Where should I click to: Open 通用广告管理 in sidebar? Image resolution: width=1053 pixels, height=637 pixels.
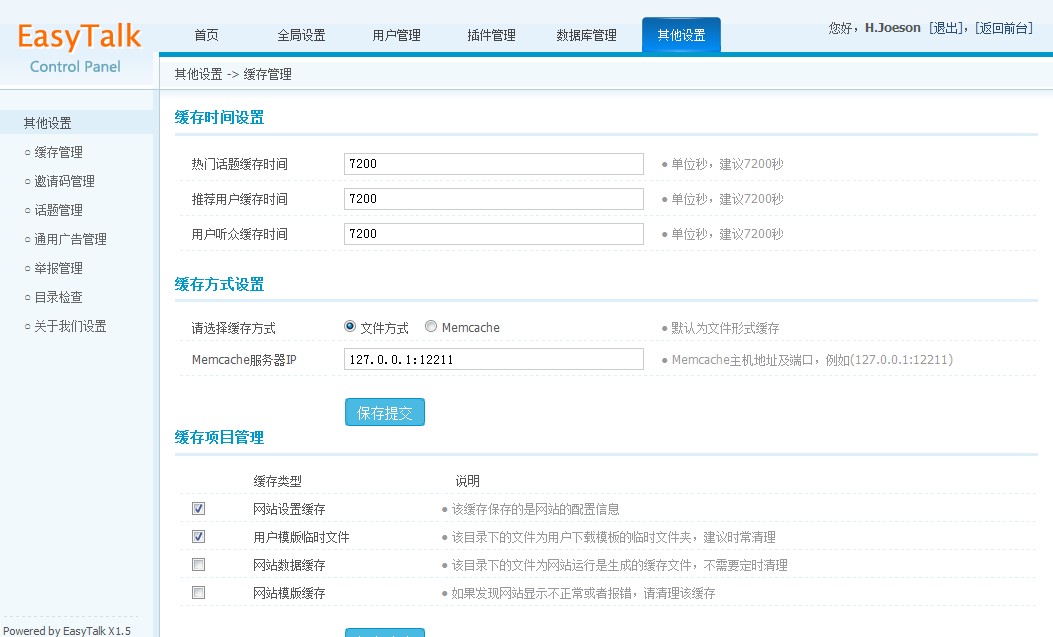pos(71,239)
